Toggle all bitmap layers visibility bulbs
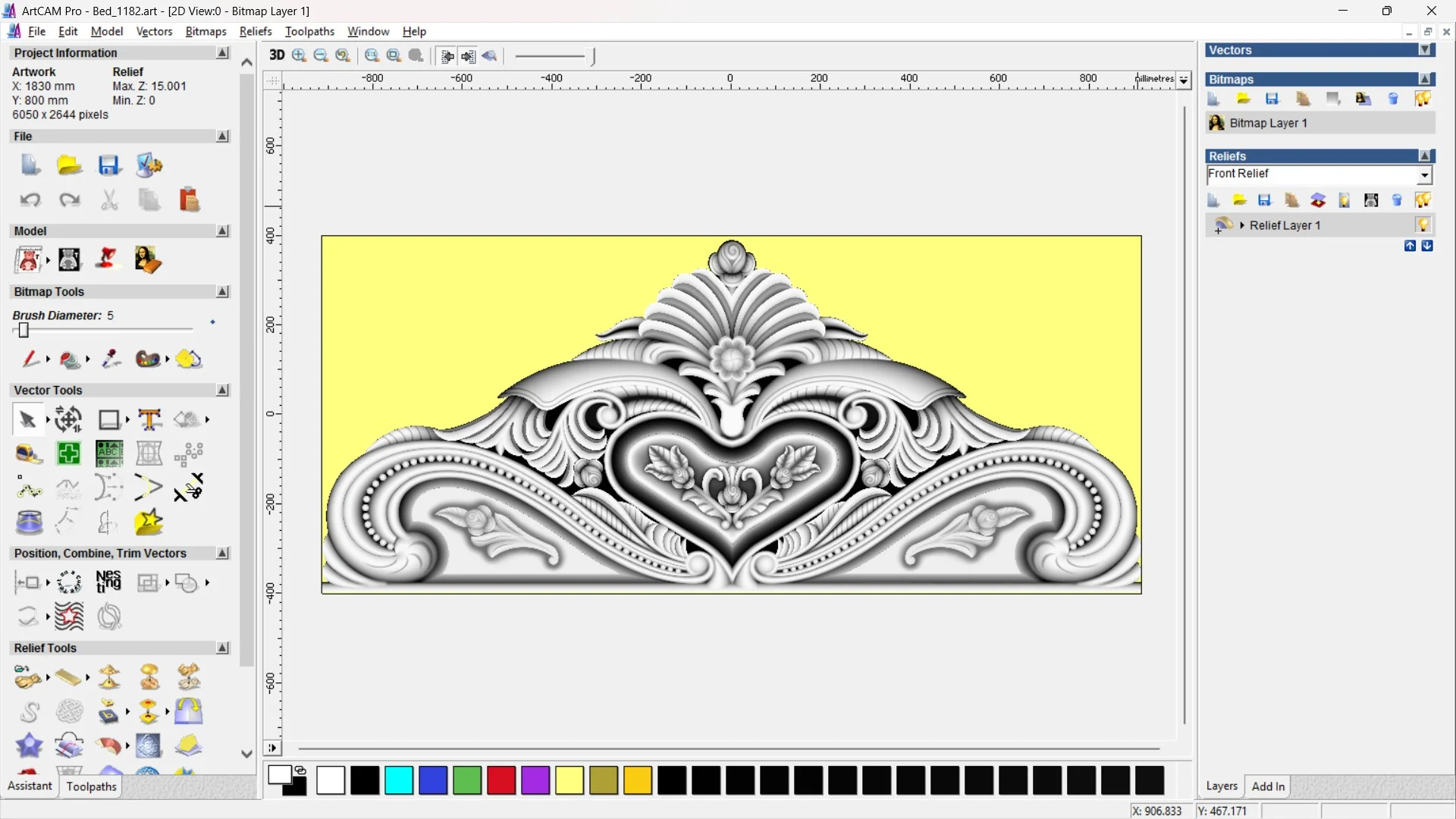The height and width of the screenshot is (819, 1456). (x=1423, y=99)
